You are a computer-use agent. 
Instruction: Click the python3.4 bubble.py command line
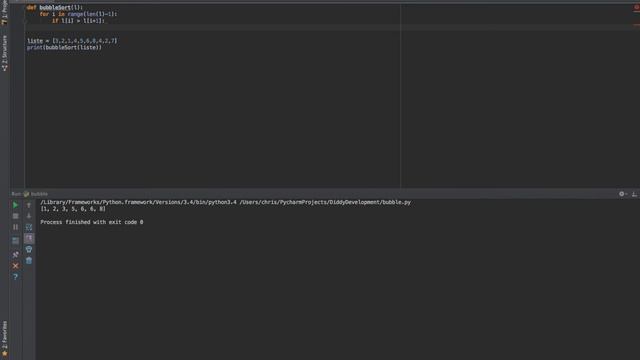click(225, 202)
